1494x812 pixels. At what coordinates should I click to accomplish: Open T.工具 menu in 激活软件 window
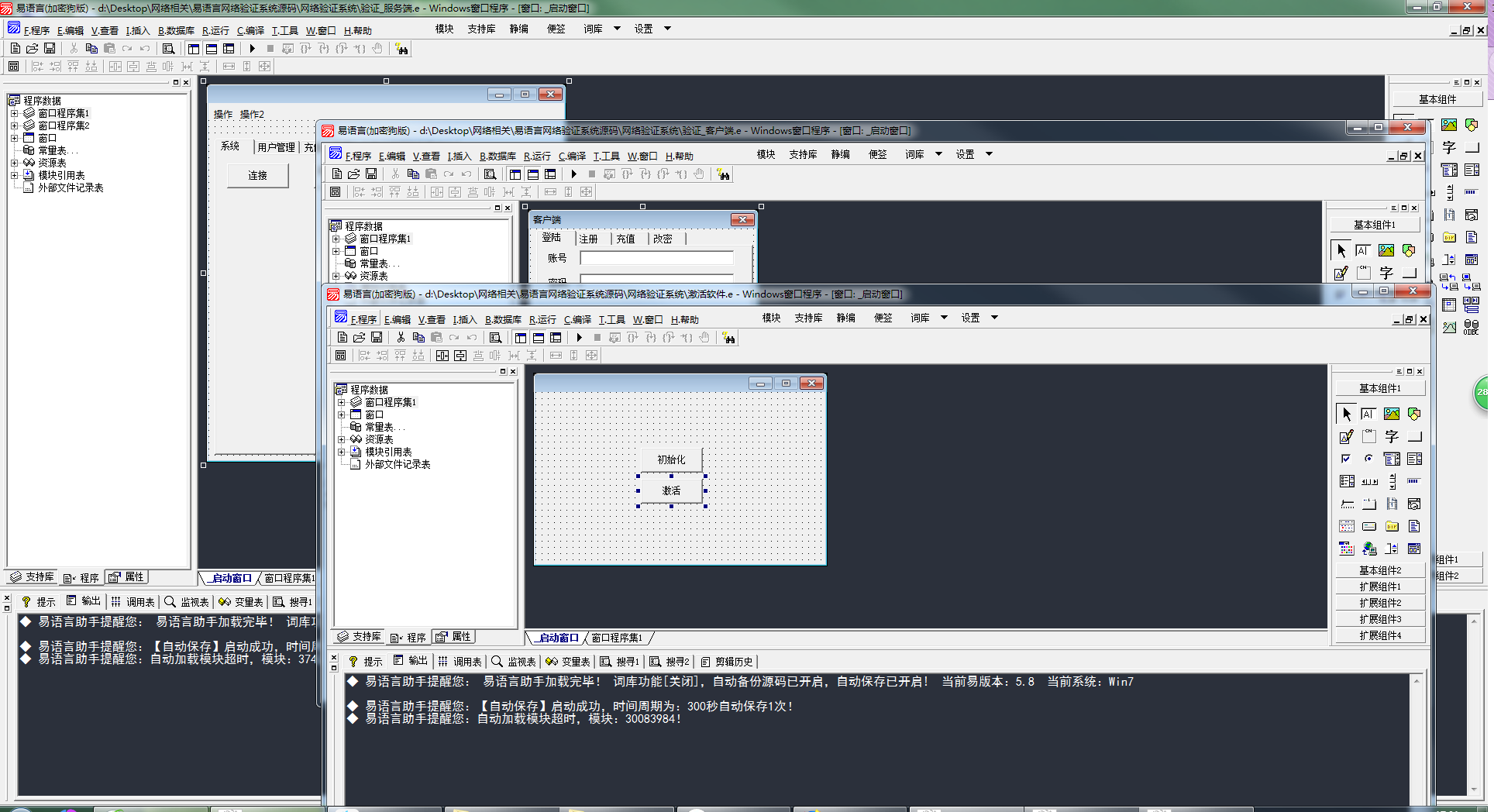pyautogui.click(x=611, y=319)
